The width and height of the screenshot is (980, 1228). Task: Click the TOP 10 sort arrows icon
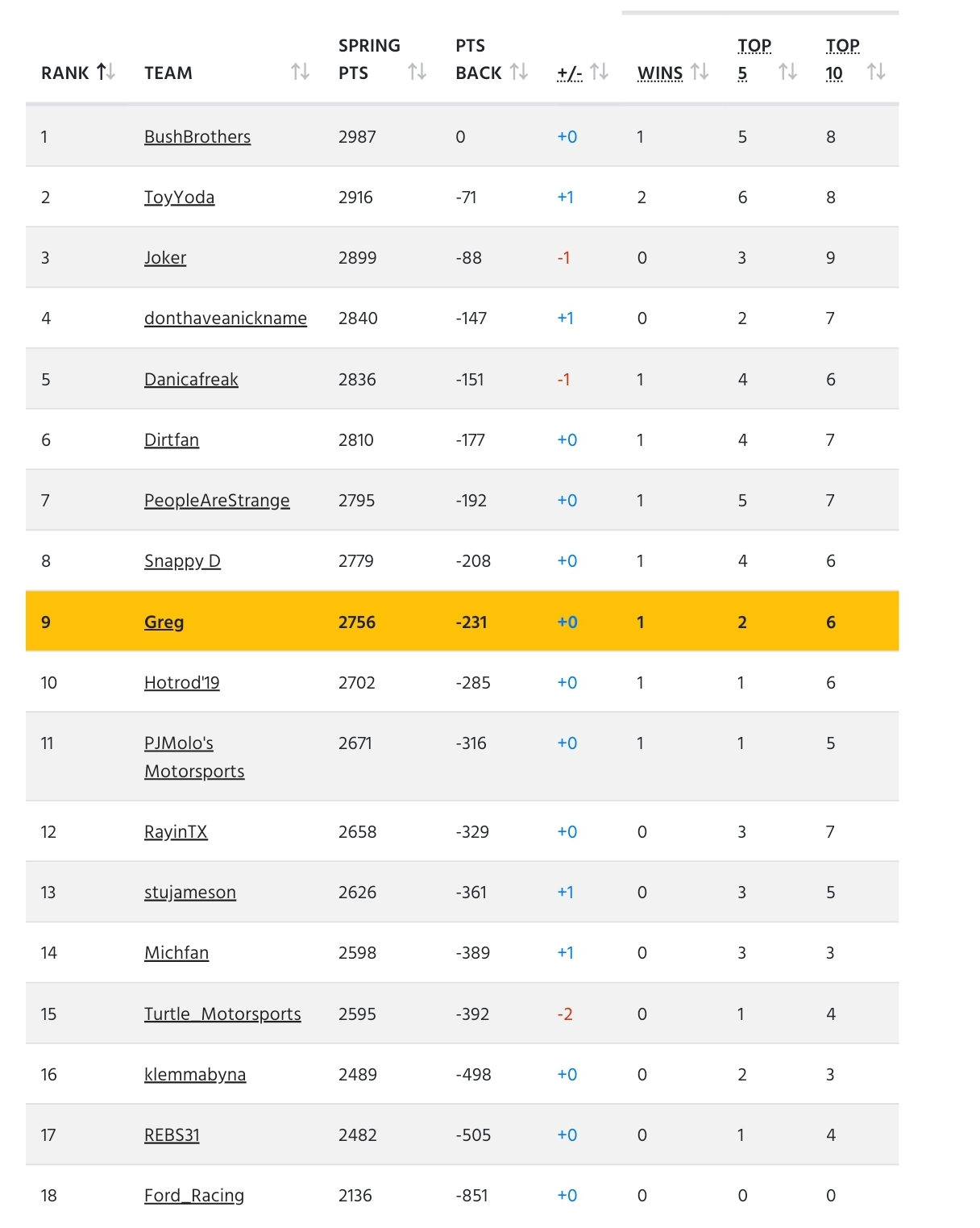tap(875, 73)
